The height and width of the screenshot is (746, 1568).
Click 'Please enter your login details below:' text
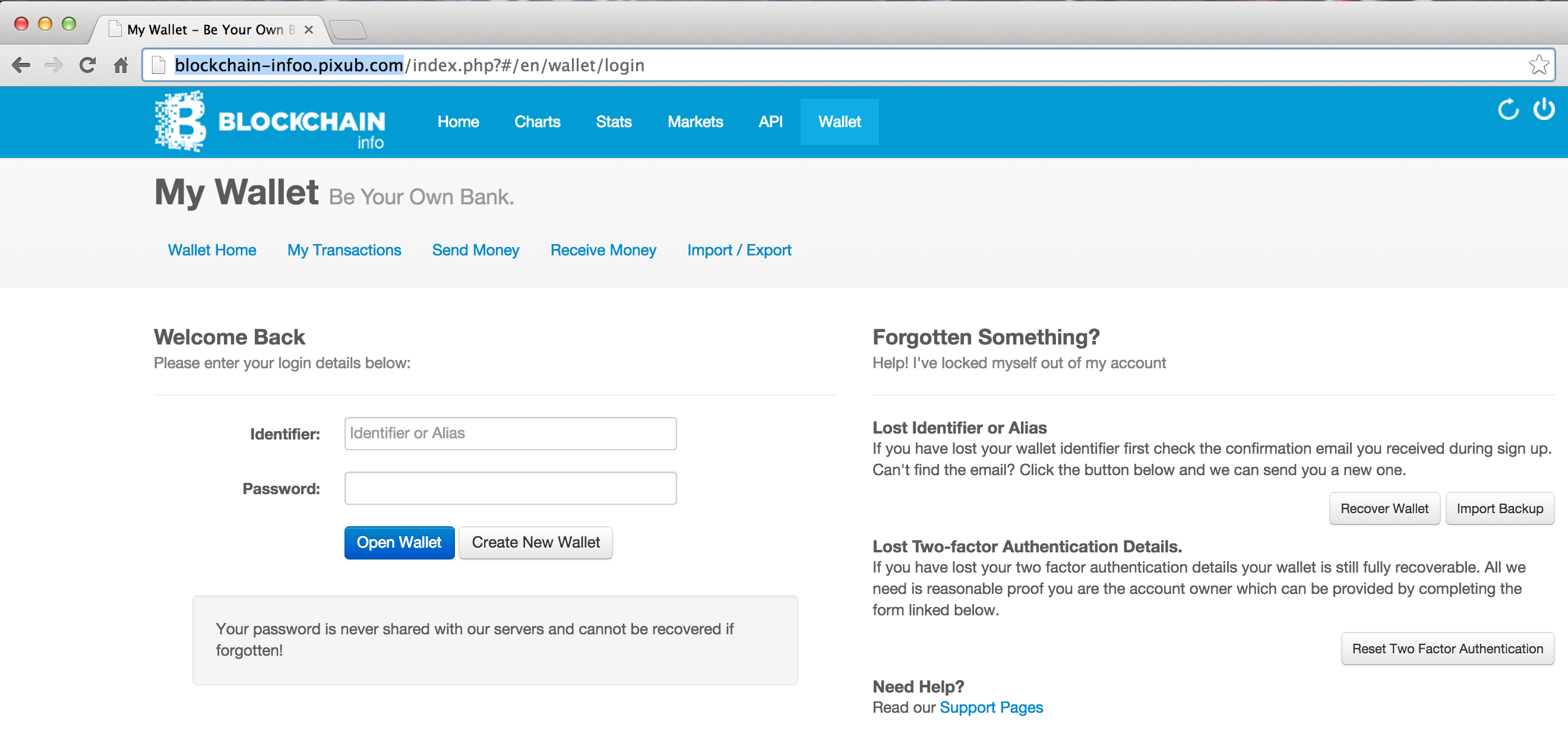[x=282, y=363]
